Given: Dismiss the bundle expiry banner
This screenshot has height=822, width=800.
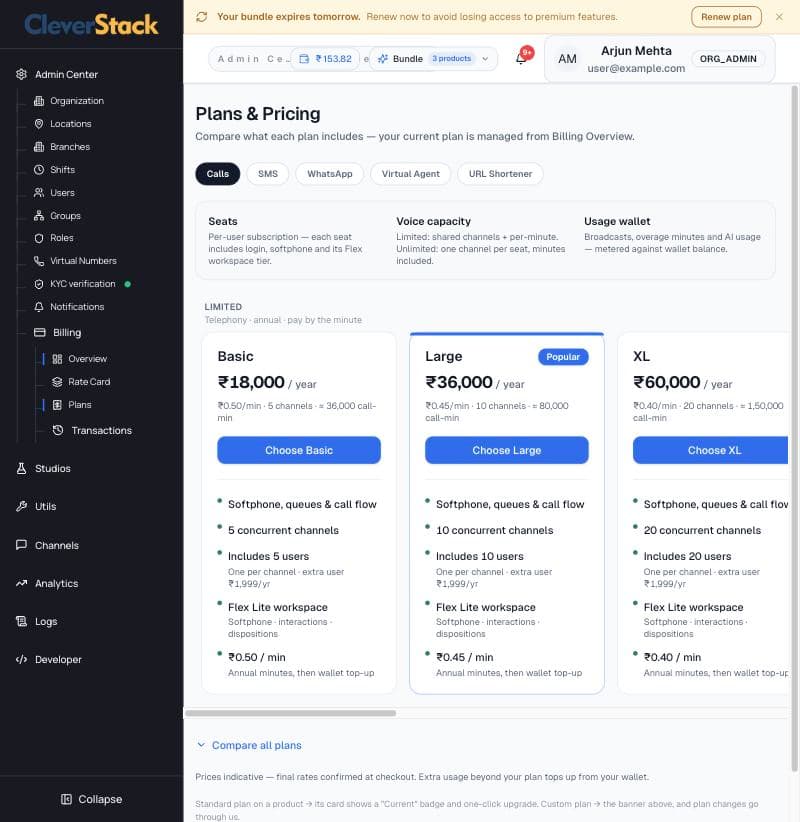Looking at the screenshot, I should (x=779, y=17).
